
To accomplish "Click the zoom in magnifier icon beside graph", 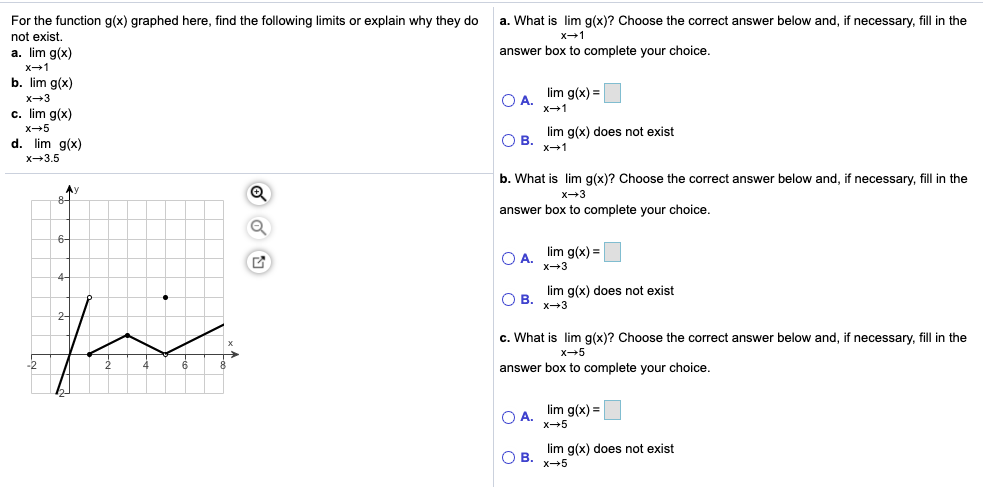I will click(x=257, y=192).
